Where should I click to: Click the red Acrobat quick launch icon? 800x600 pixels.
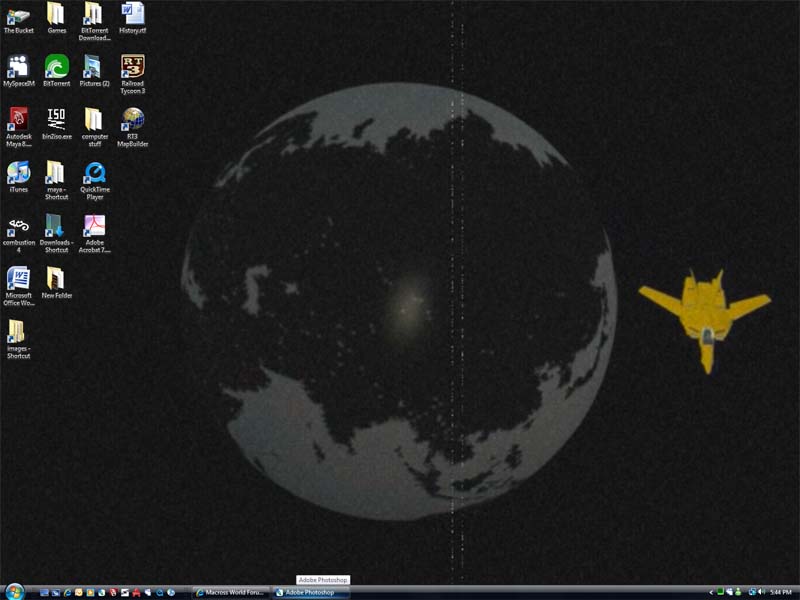[x=136, y=592]
